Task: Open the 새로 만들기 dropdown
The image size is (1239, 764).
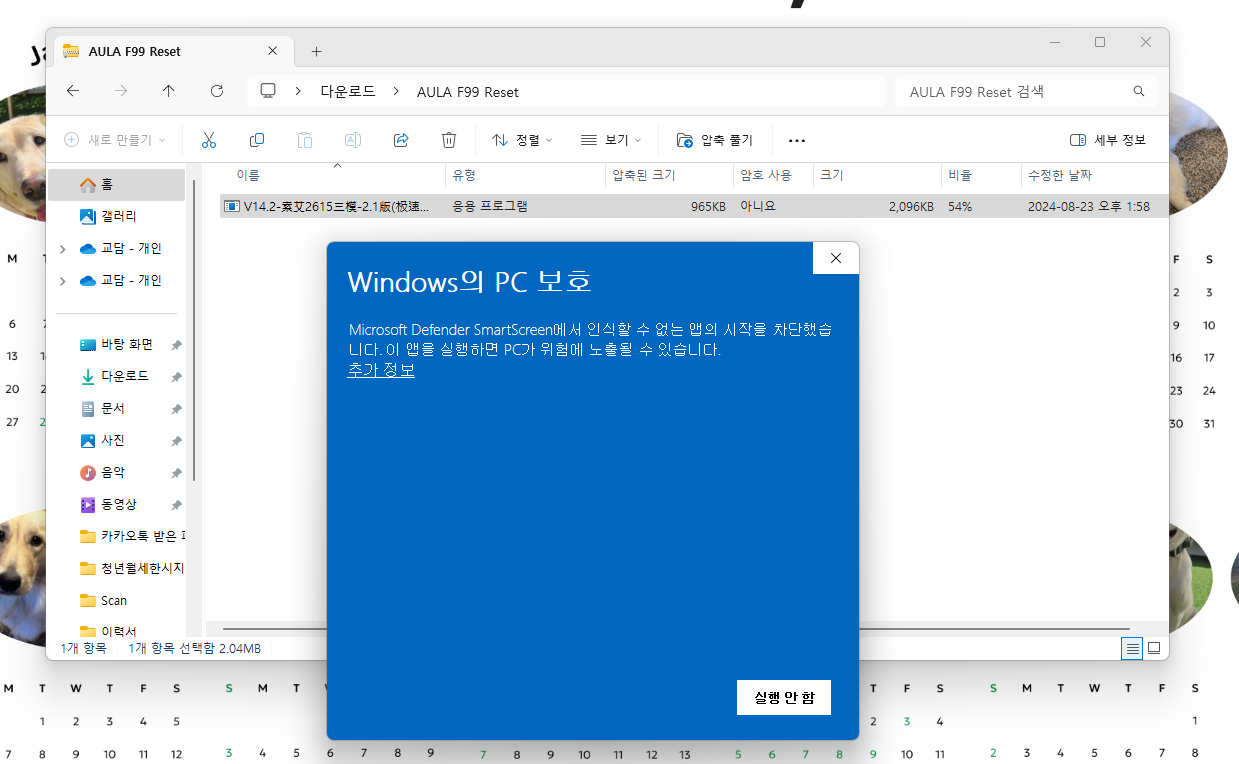Action: [115, 140]
